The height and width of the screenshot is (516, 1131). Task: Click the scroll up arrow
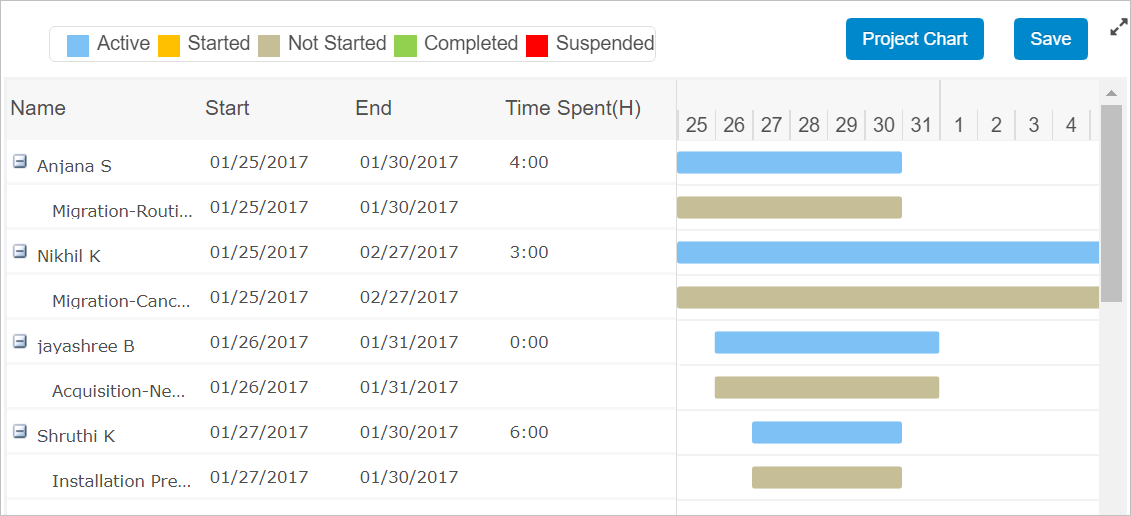pos(1110,94)
